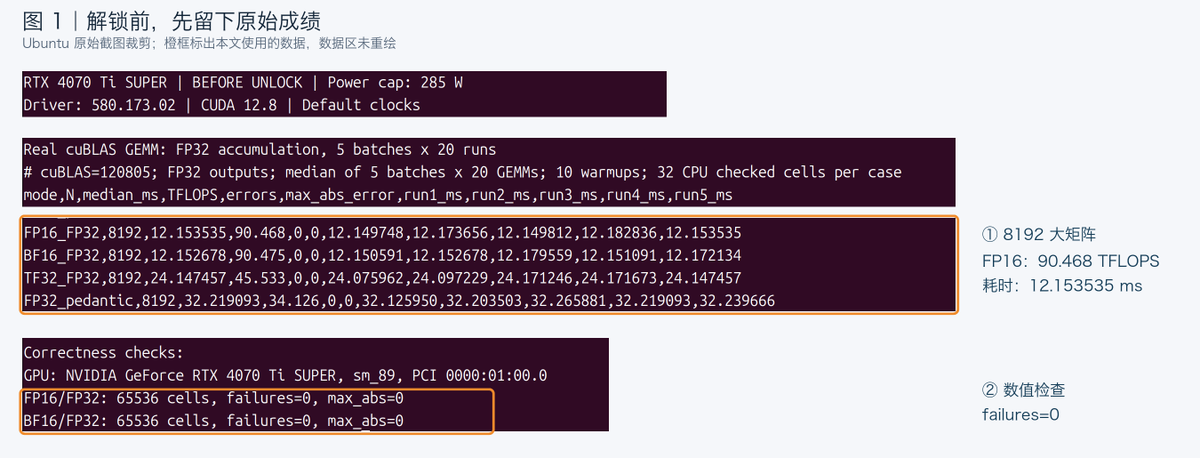Click the Real cuBLAS GEMM title line
Viewport: 1200px width, 458px height.
coord(260,150)
